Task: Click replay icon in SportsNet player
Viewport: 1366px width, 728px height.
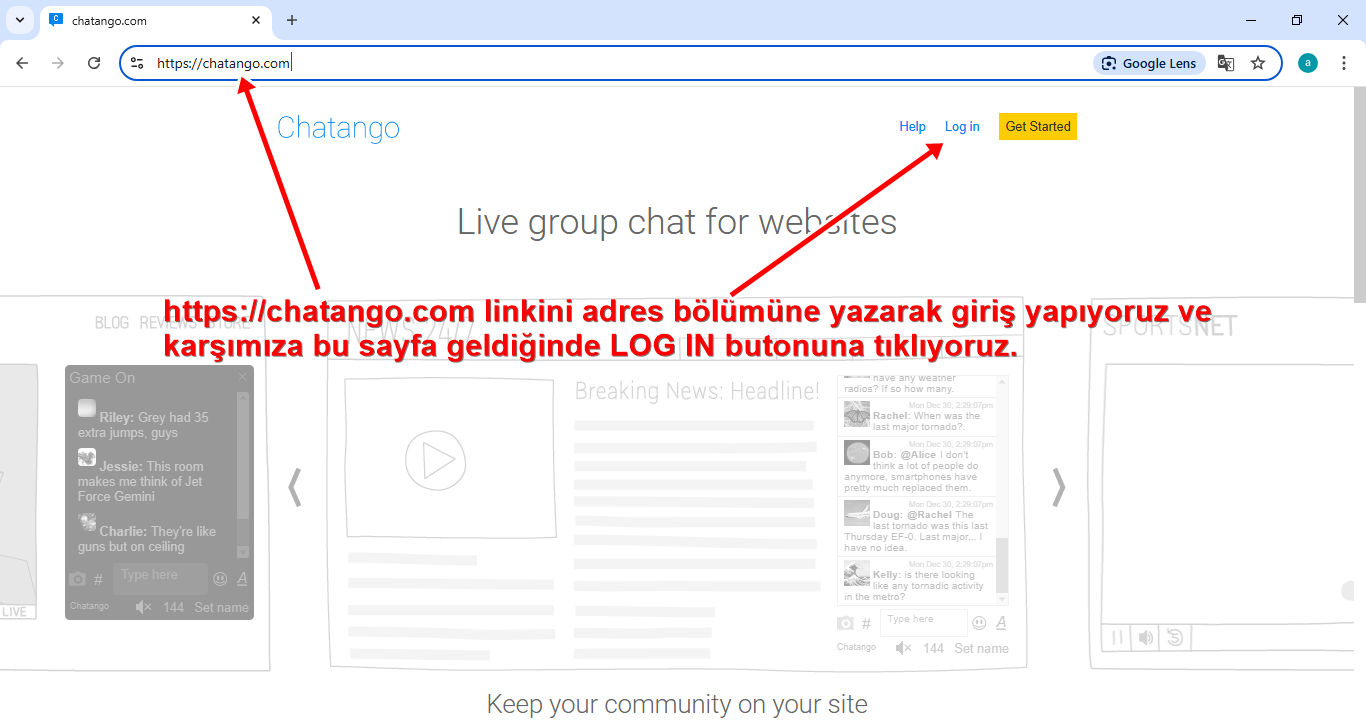Action: pyautogui.click(x=1176, y=637)
